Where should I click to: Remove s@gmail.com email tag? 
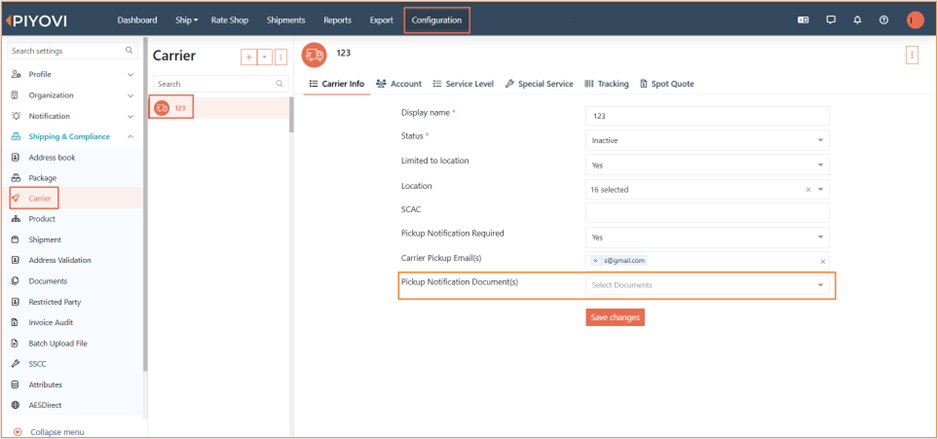tap(595, 261)
